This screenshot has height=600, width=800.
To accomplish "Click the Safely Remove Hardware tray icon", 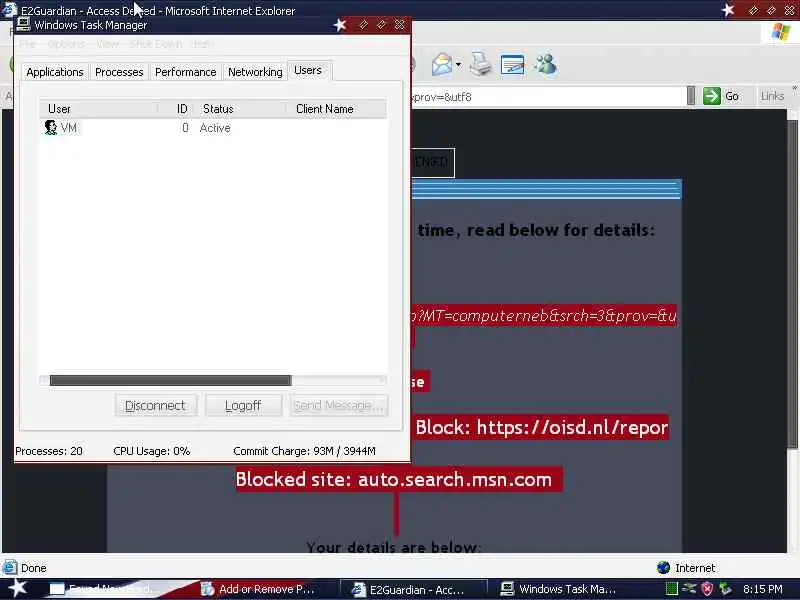I will click(x=724, y=589).
